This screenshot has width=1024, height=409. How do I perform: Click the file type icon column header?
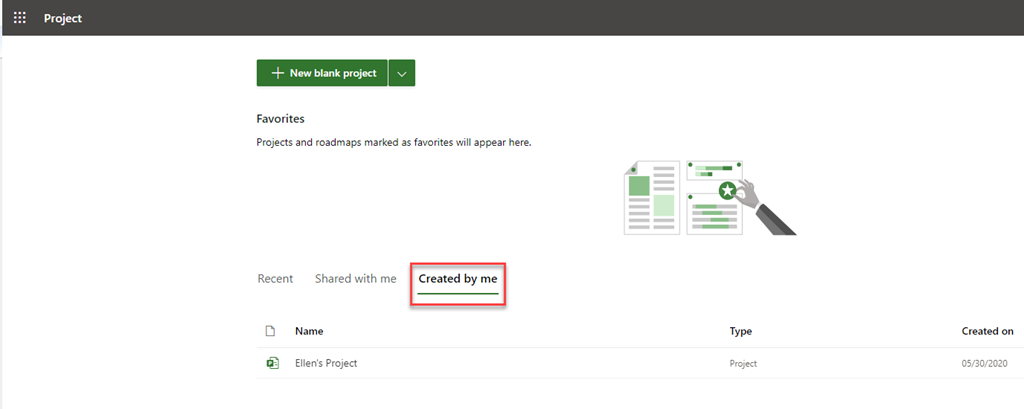(x=270, y=331)
